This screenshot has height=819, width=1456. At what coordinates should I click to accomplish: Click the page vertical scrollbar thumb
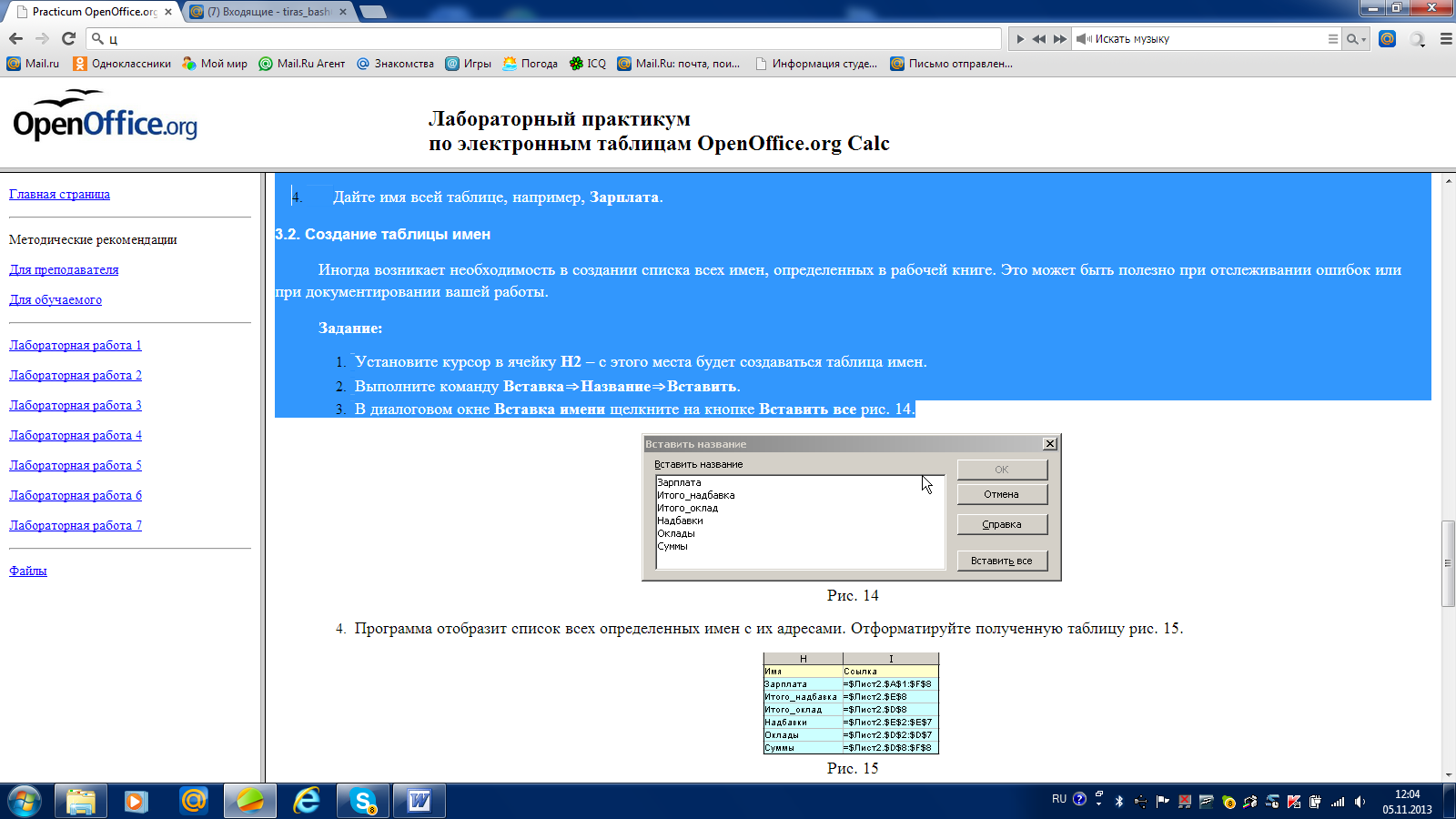(x=1448, y=563)
